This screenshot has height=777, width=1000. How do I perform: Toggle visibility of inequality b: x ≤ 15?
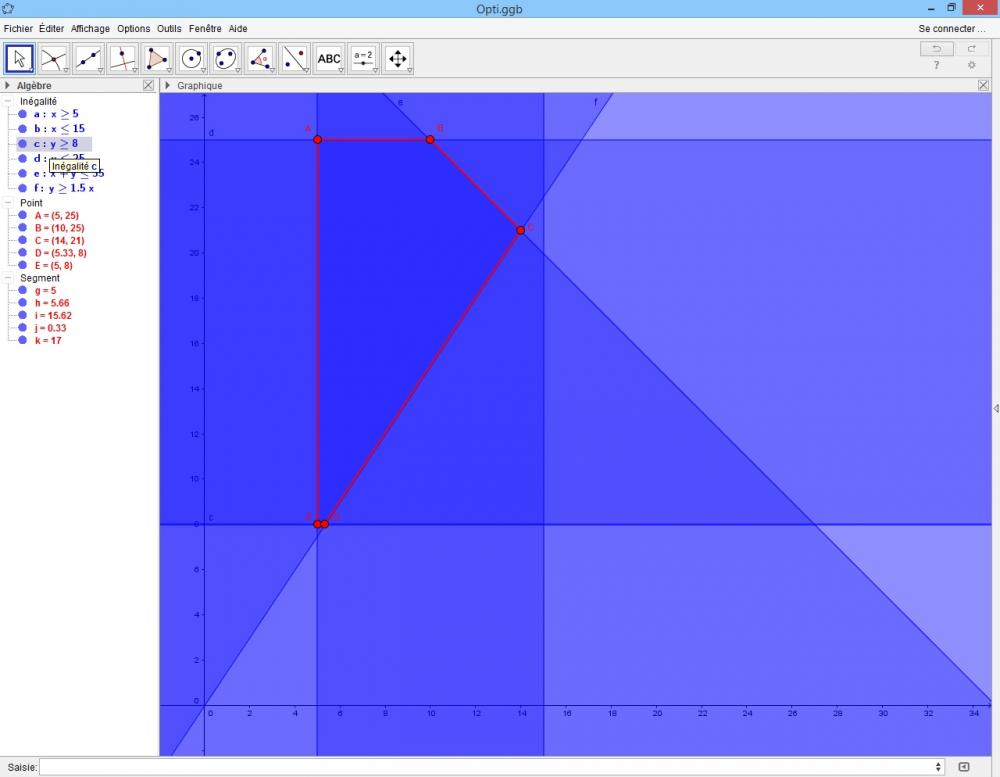click(22, 129)
